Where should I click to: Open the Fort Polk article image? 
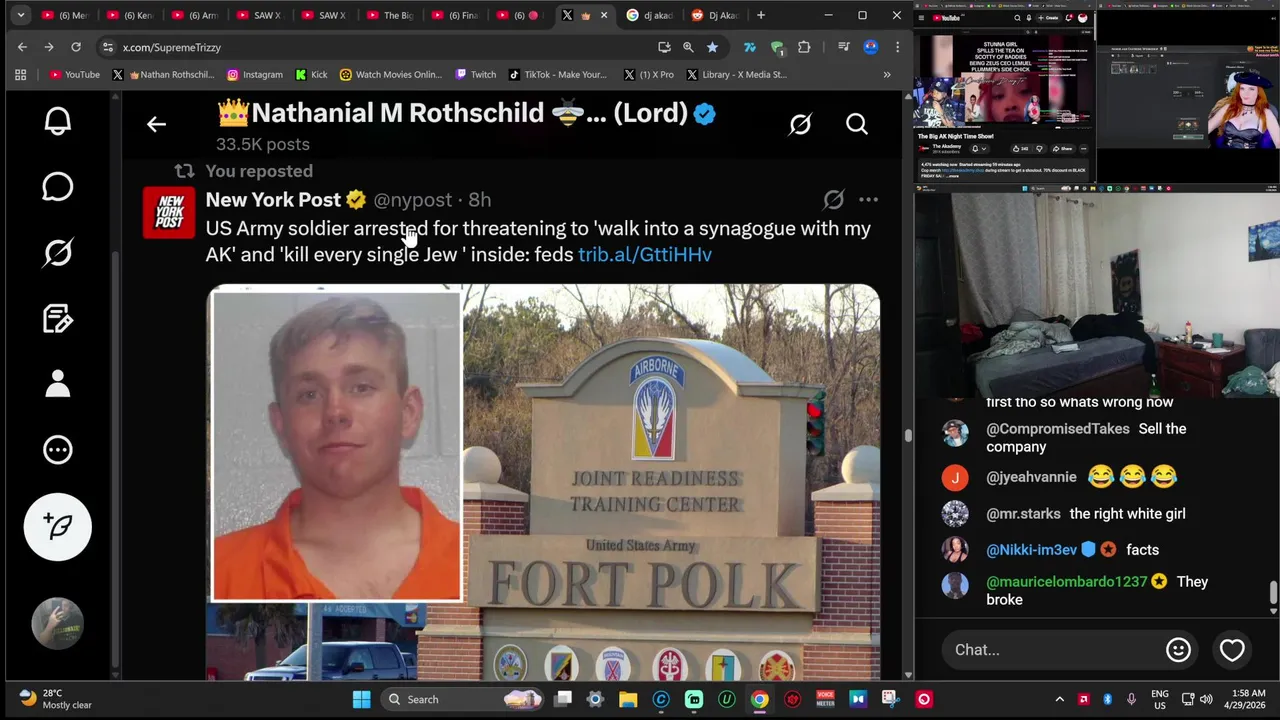coord(543,482)
